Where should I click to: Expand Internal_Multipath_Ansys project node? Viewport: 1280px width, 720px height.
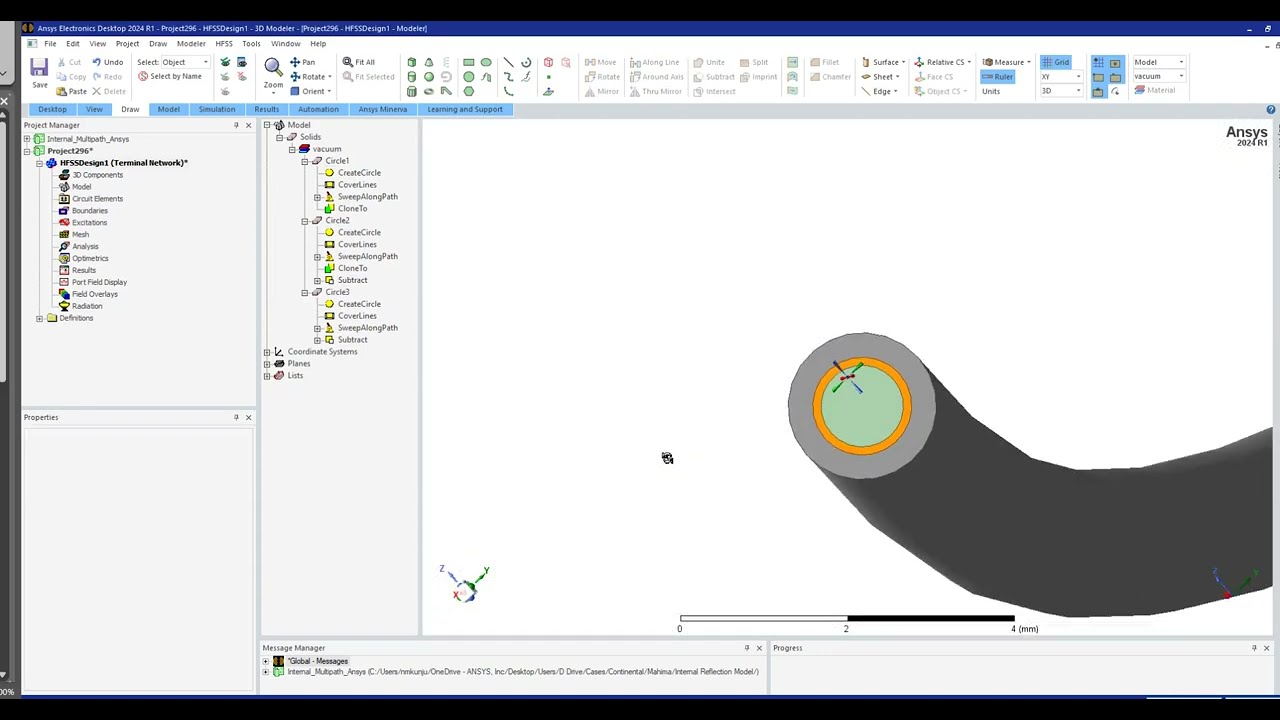[27, 139]
